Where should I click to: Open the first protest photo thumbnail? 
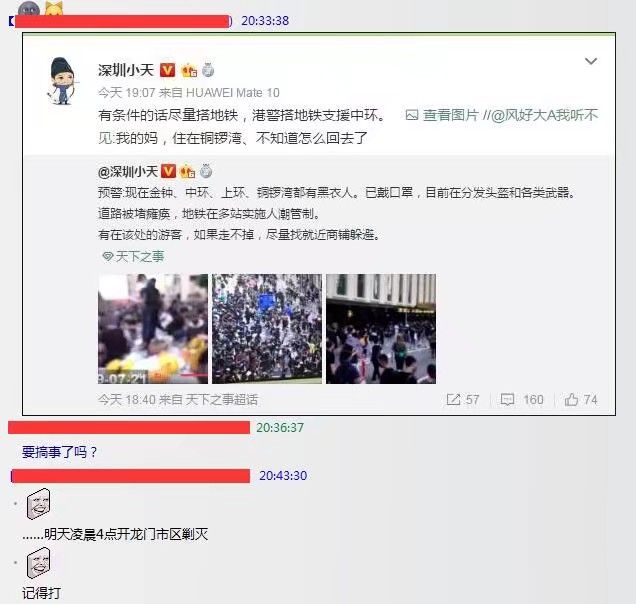pos(153,329)
